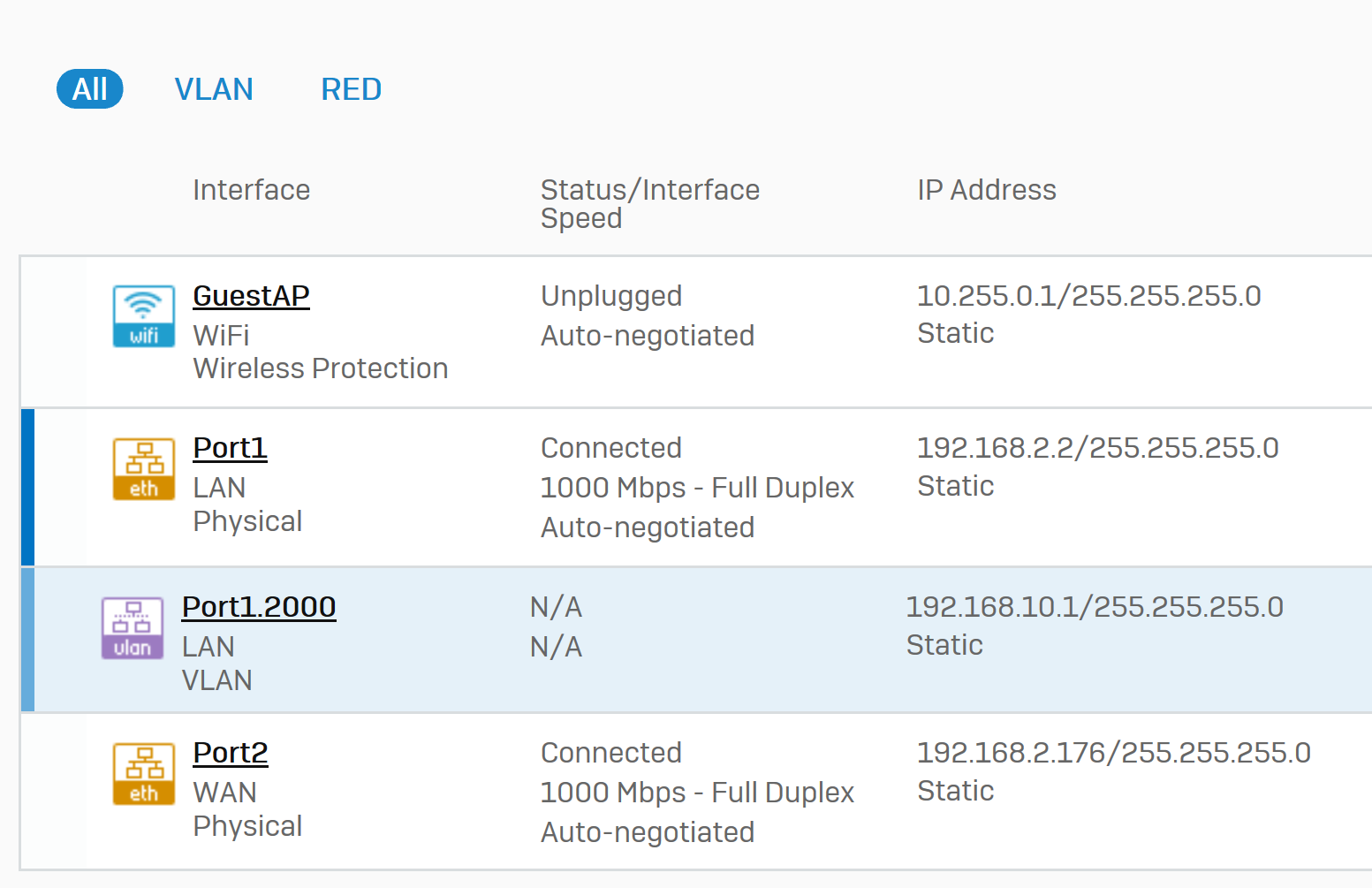Open the GuestAP interface link
This screenshot has height=888, width=1372.
251,296
